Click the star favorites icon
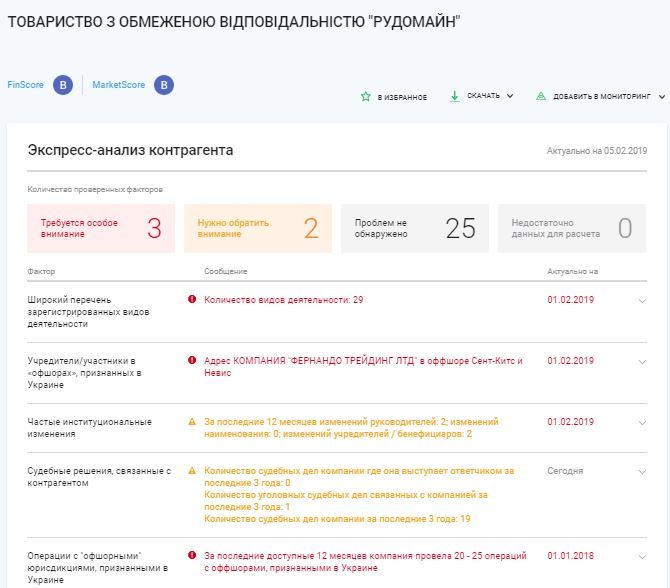Image resolution: width=670 pixels, height=588 pixels. pos(366,96)
